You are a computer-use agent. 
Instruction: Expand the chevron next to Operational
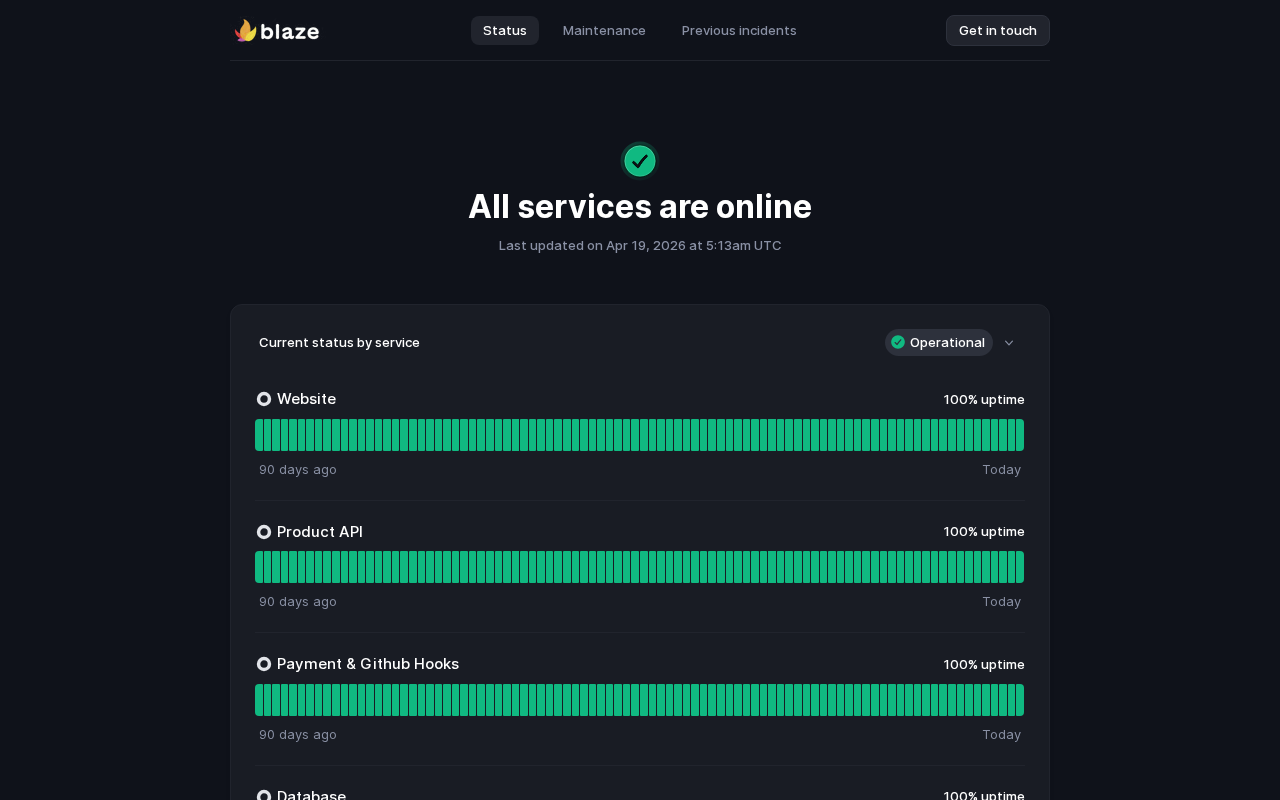tap(1009, 343)
